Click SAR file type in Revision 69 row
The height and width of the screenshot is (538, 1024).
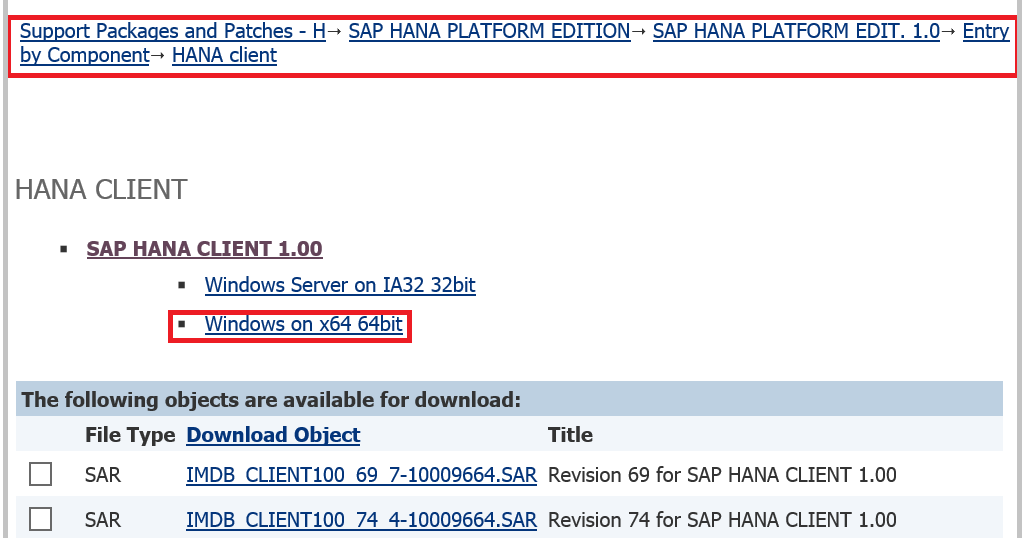tap(103, 475)
